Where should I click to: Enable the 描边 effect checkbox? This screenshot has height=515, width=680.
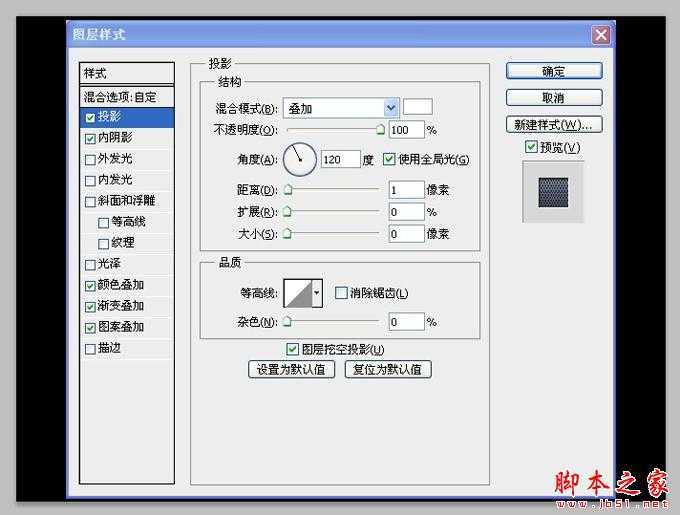(90, 349)
